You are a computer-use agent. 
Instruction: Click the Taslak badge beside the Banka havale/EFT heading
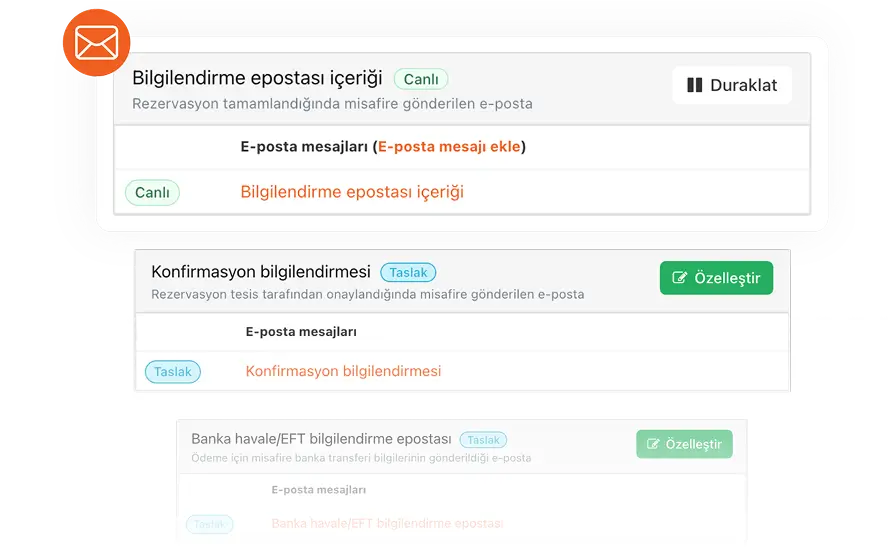483,440
